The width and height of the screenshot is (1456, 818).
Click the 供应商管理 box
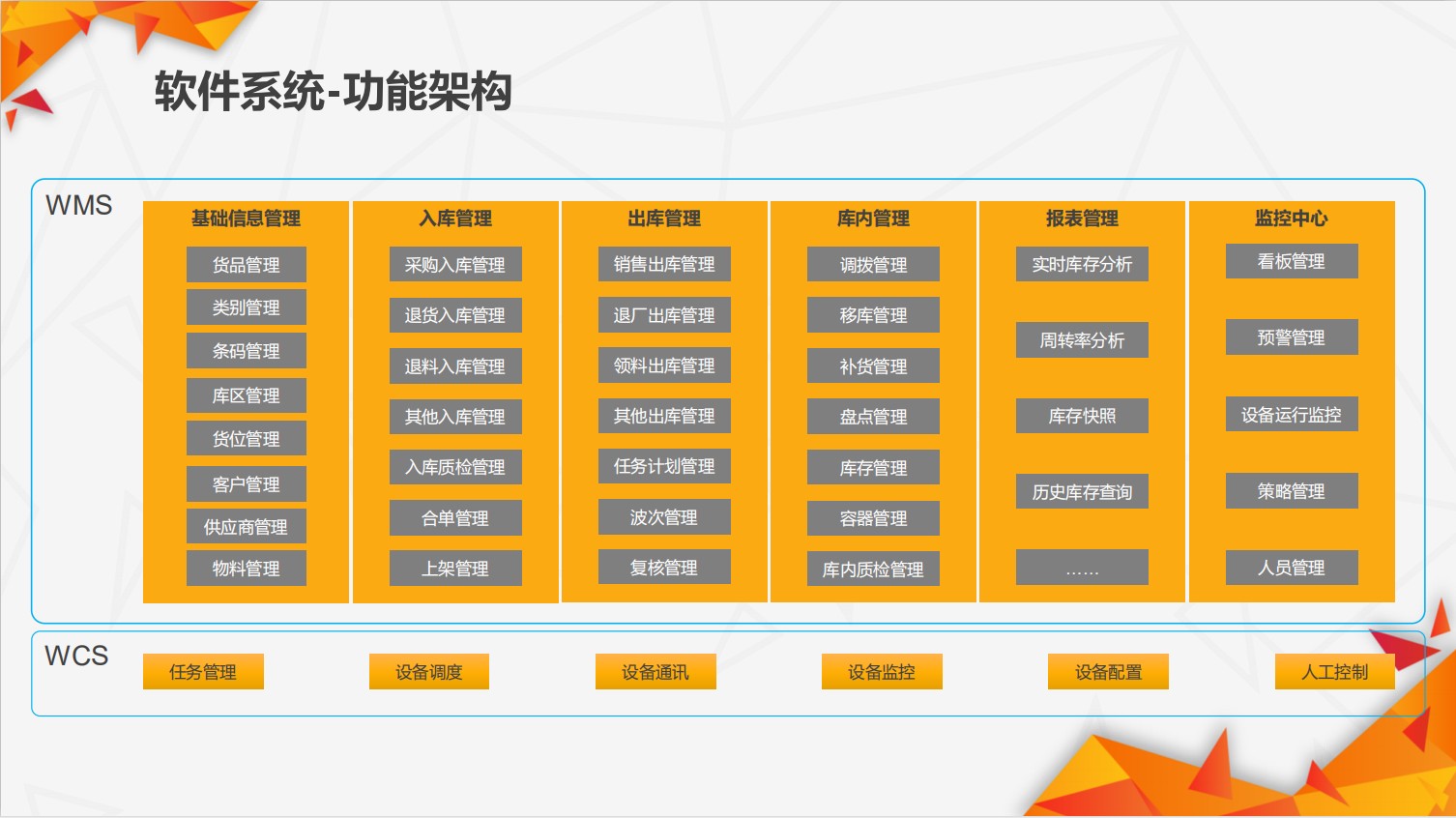click(247, 527)
